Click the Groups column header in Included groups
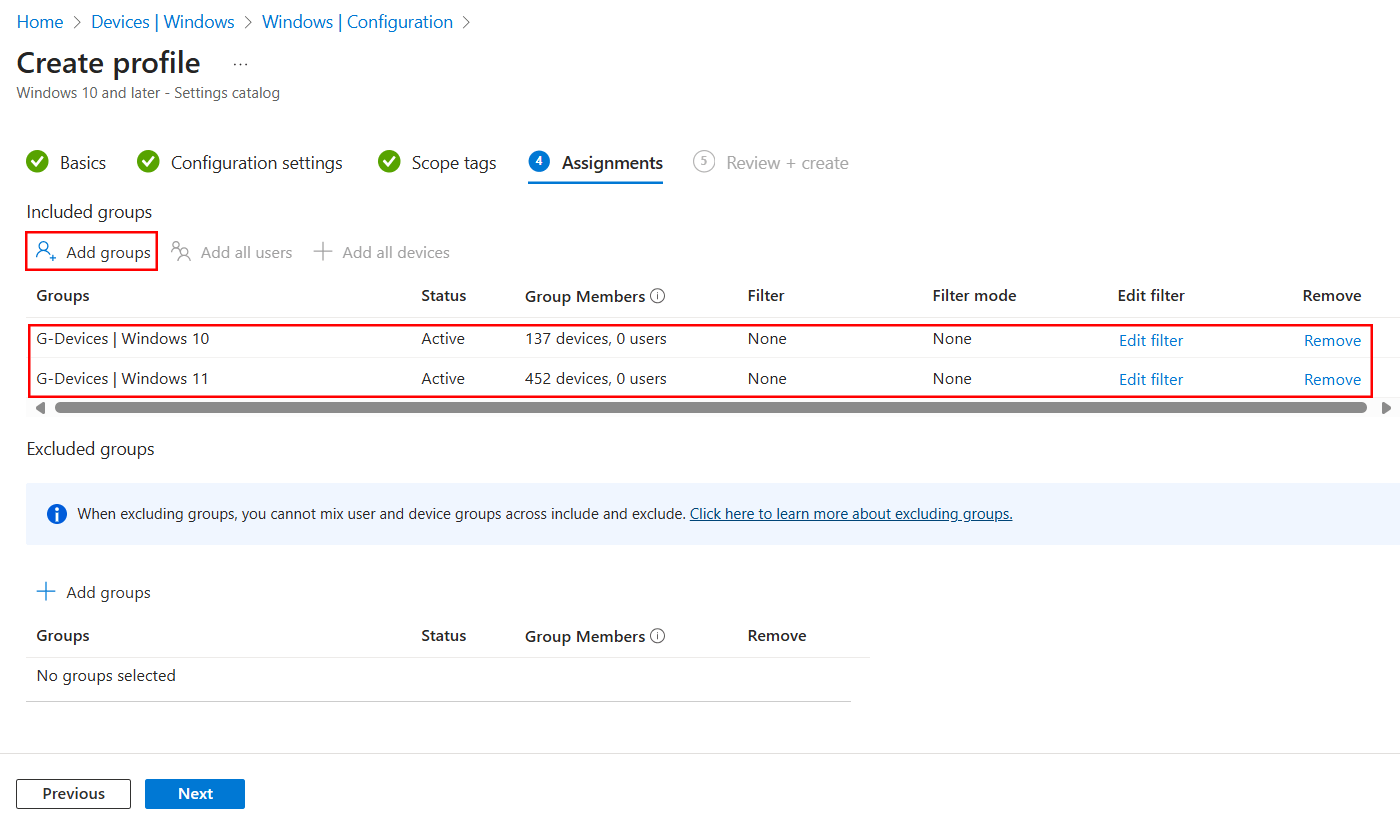Screen dimensions: 1400x813 tap(63, 295)
